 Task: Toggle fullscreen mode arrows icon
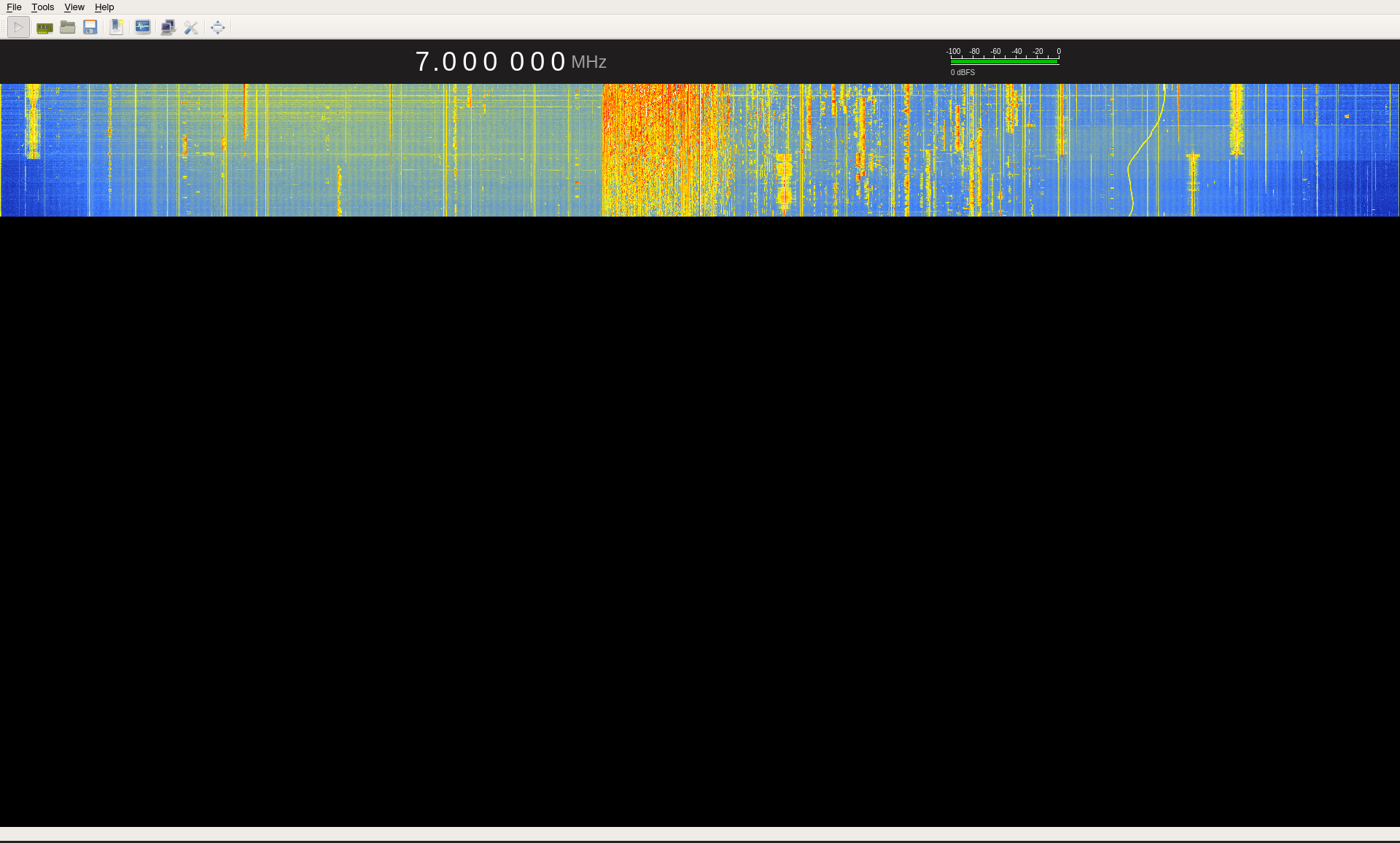click(218, 28)
